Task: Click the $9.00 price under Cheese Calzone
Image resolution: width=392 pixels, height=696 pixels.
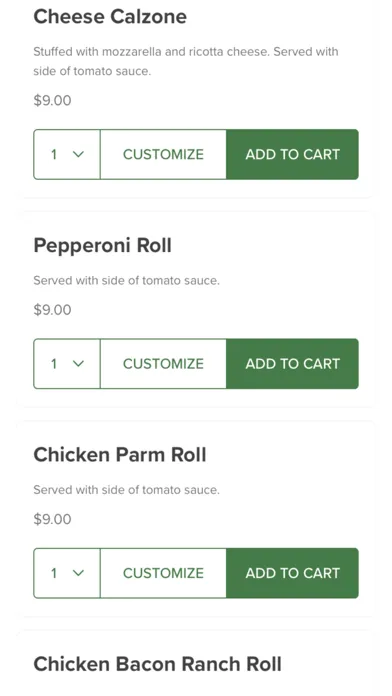Action: tap(52, 100)
